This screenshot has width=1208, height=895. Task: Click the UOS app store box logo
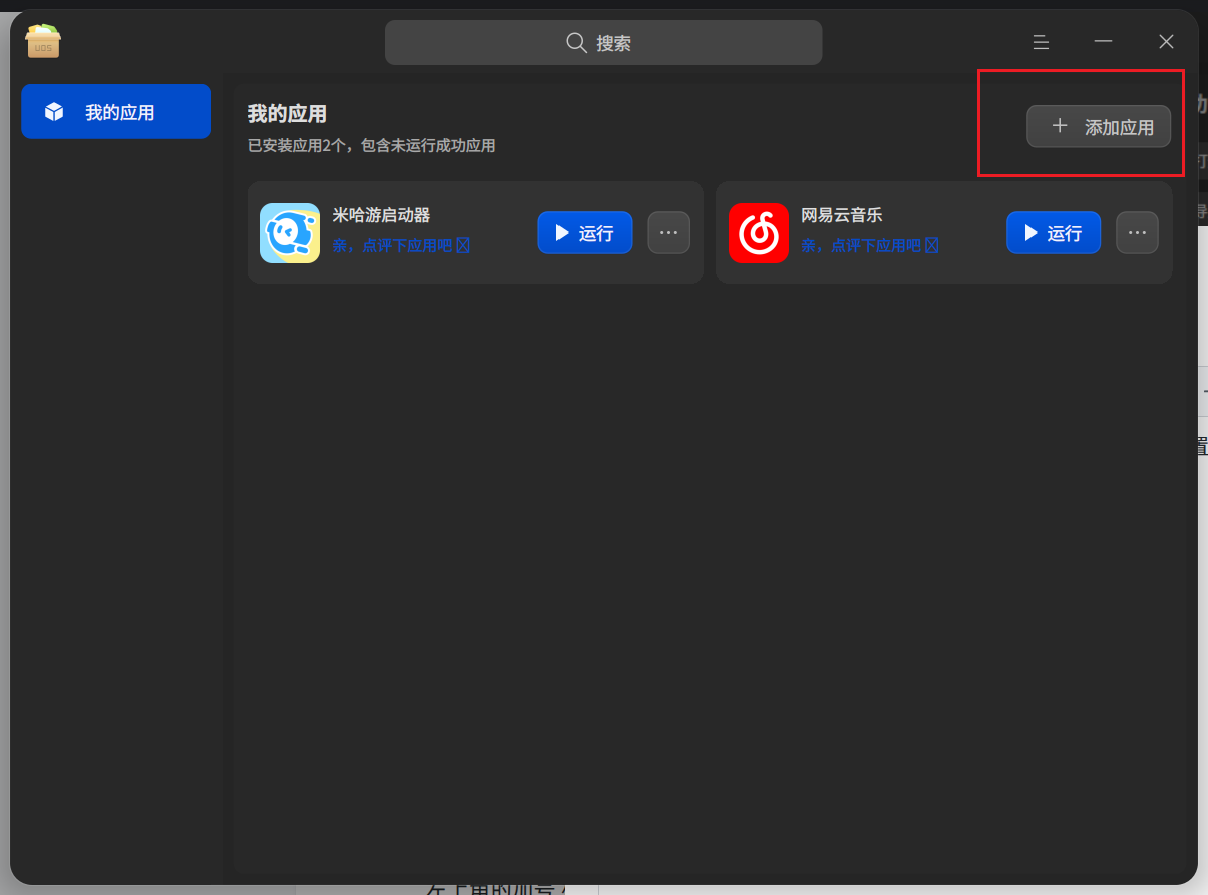(x=43, y=41)
